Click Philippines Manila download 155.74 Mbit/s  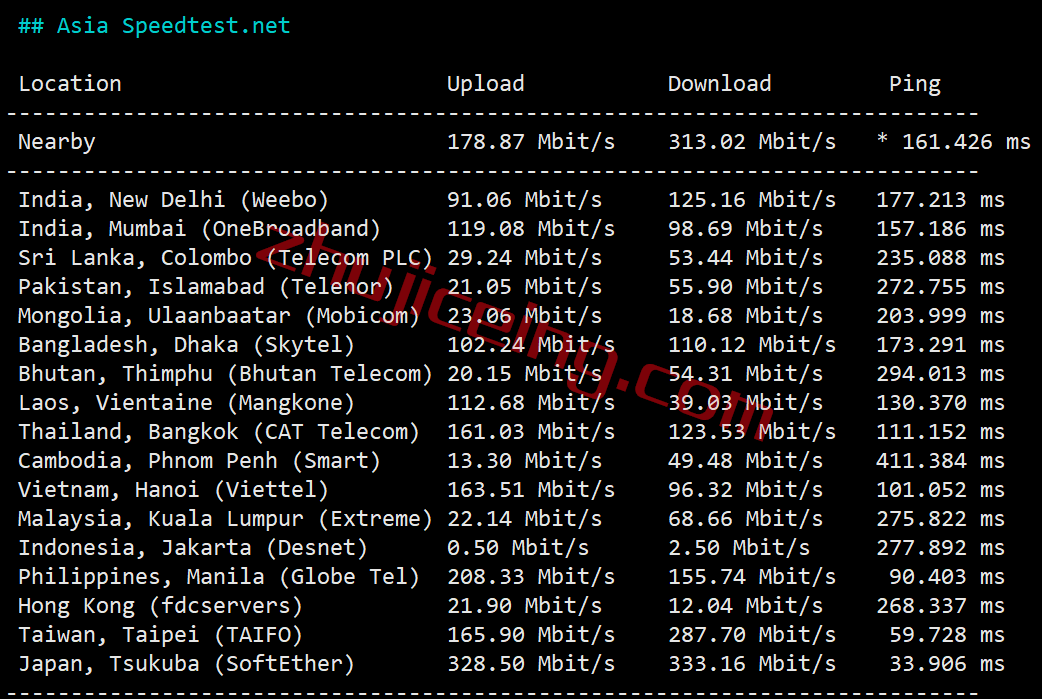point(752,577)
